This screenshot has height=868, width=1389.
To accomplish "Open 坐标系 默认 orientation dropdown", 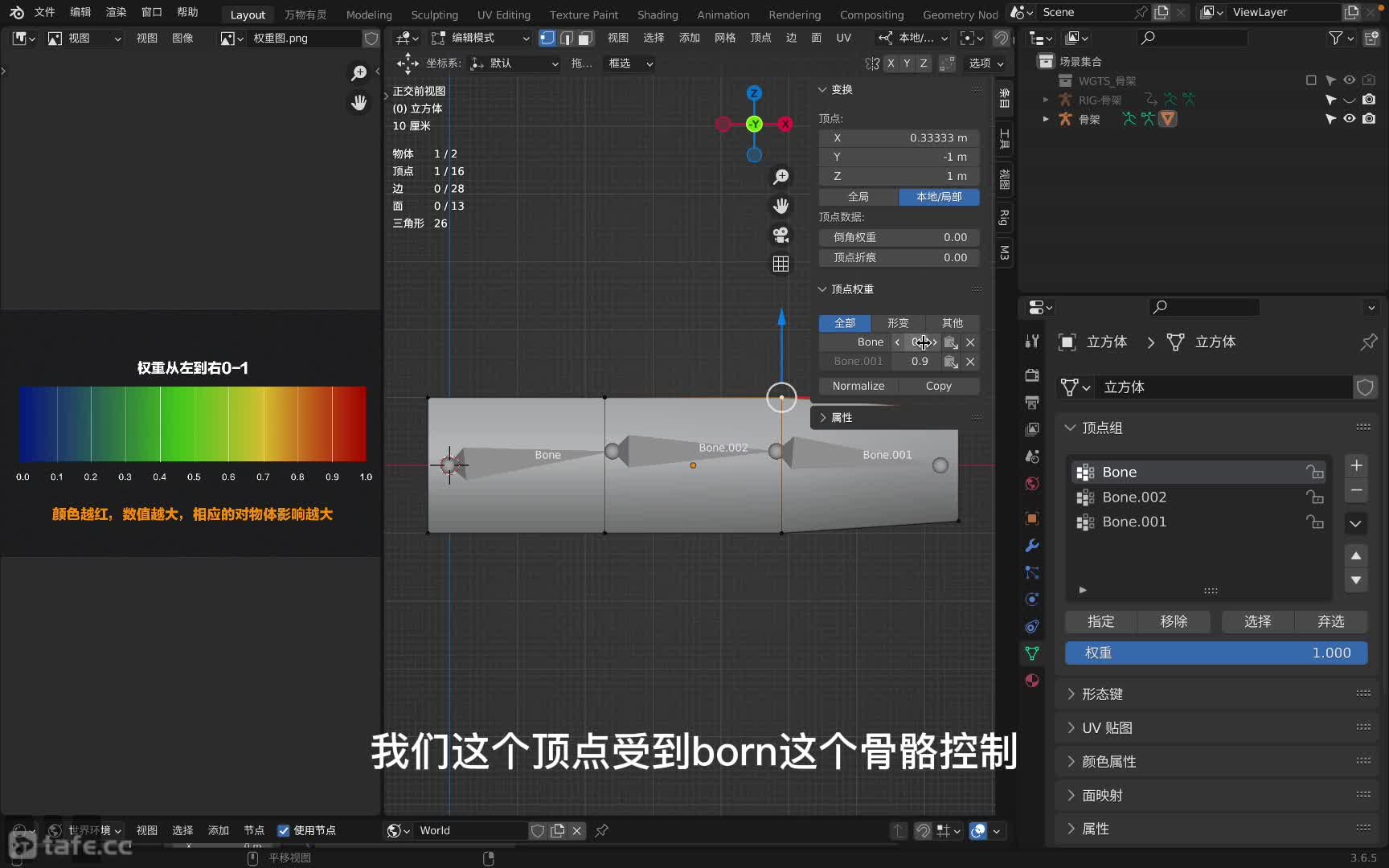I will [514, 63].
